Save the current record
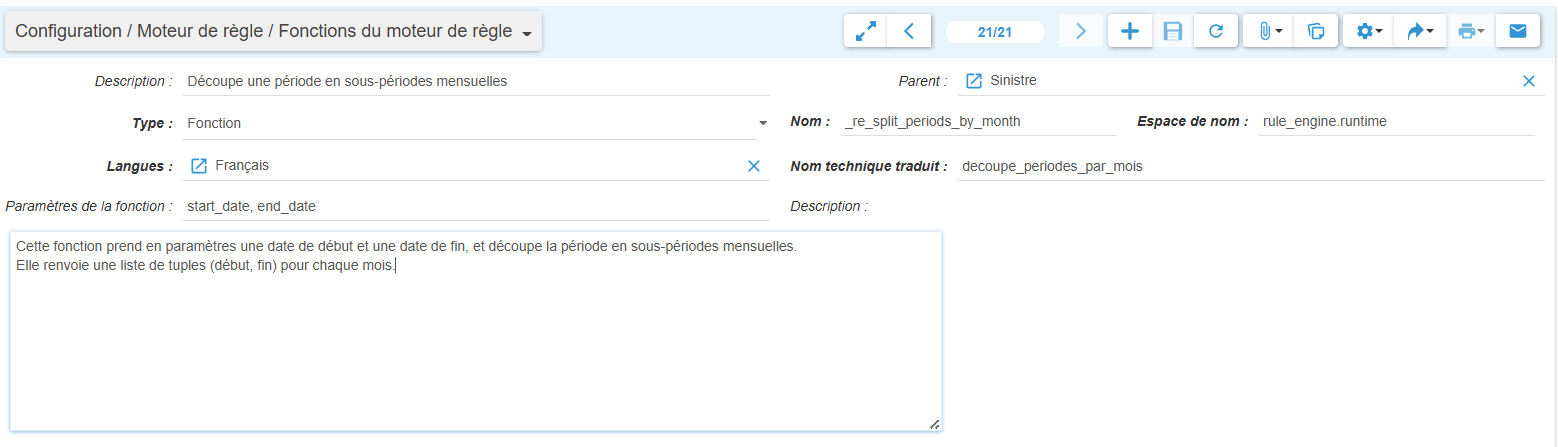The image size is (1558, 447). (x=1173, y=31)
